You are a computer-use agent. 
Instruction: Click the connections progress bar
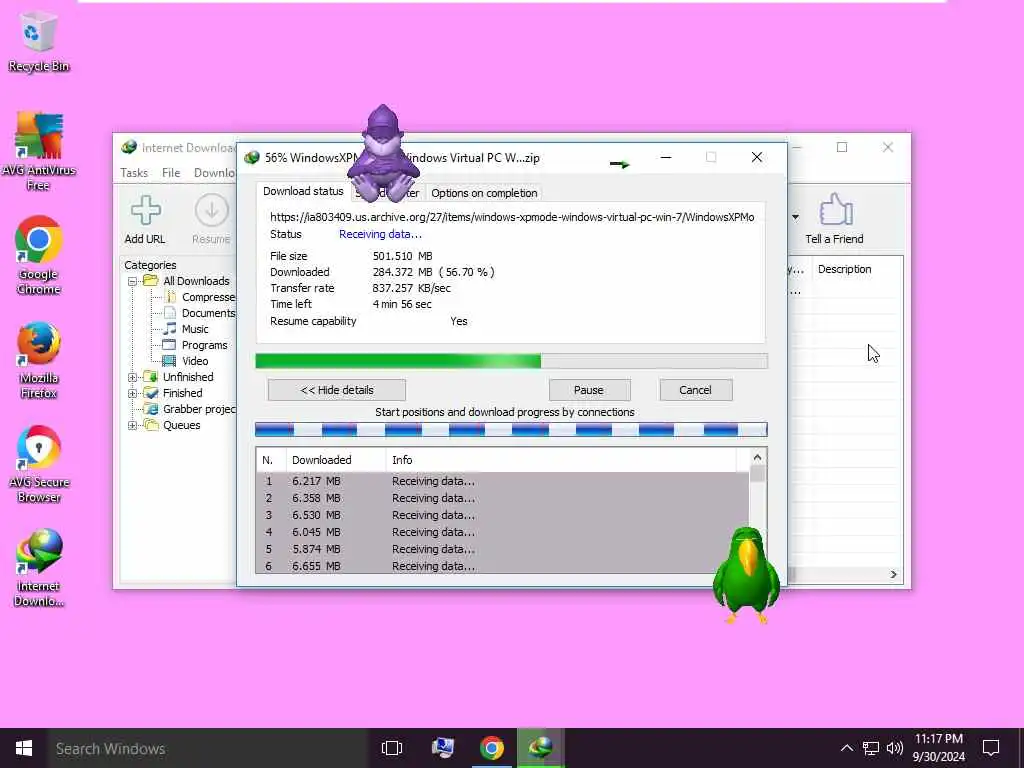coord(511,429)
